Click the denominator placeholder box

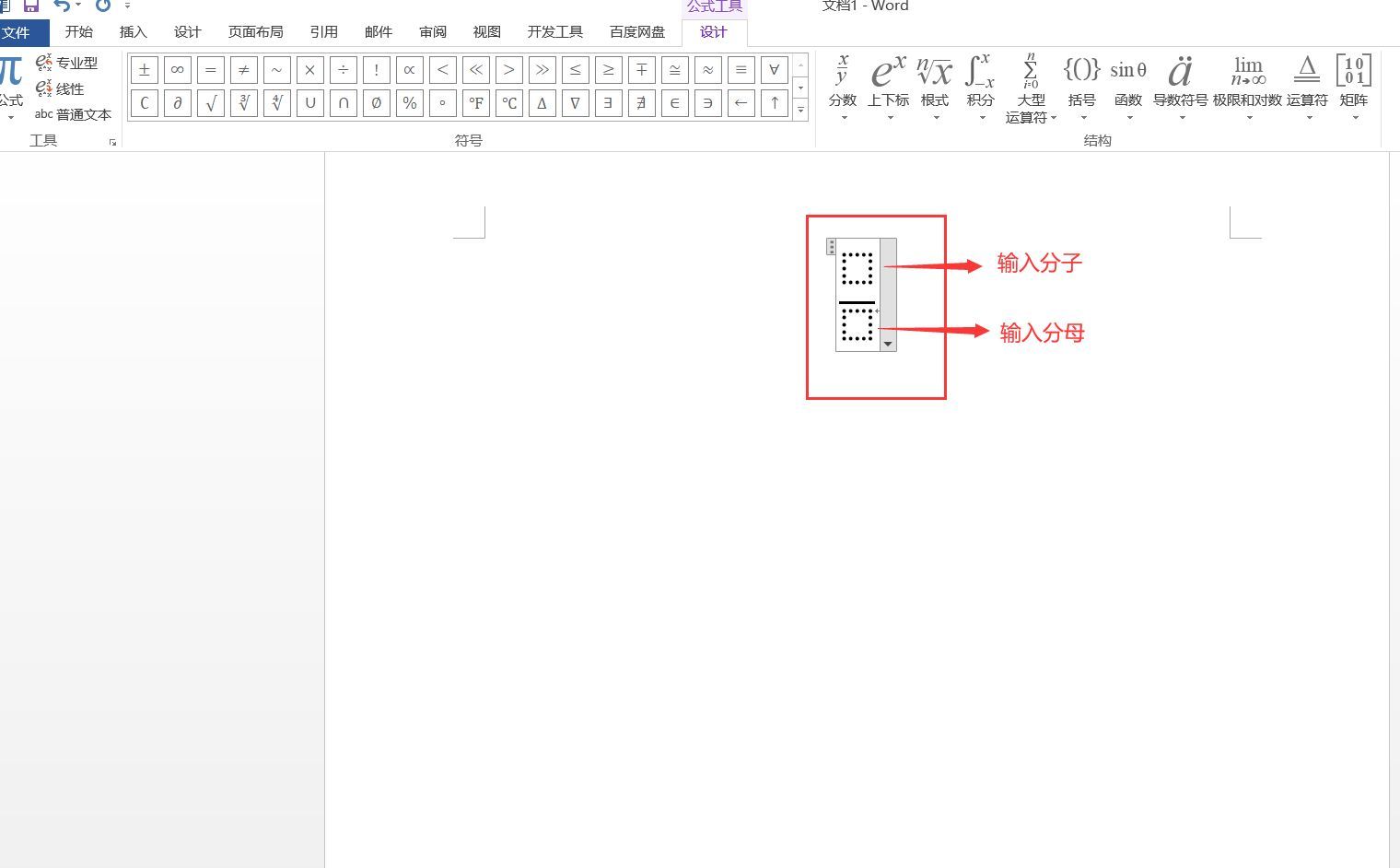click(857, 325)
